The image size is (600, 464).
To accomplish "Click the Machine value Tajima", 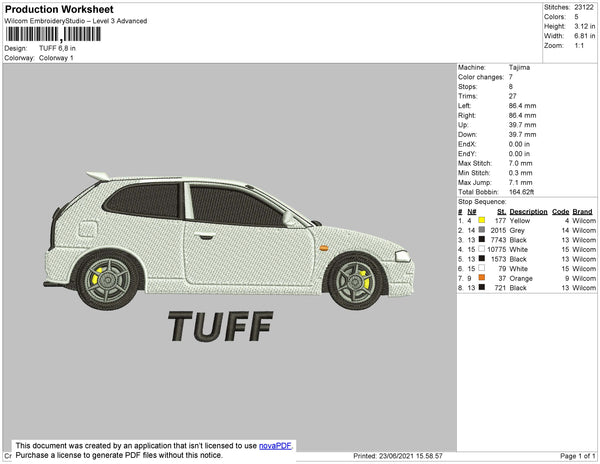I will (519, 68).
